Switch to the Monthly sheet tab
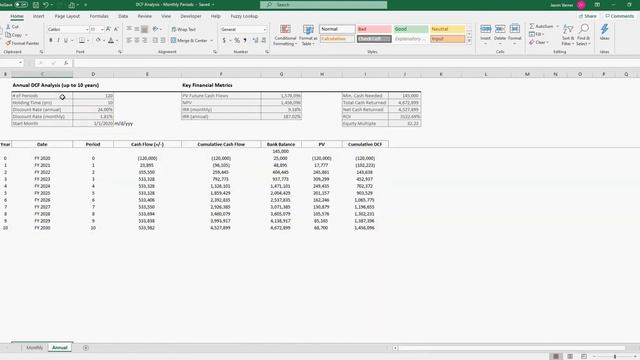The image size is (640, 360). [x=34, y=348]
